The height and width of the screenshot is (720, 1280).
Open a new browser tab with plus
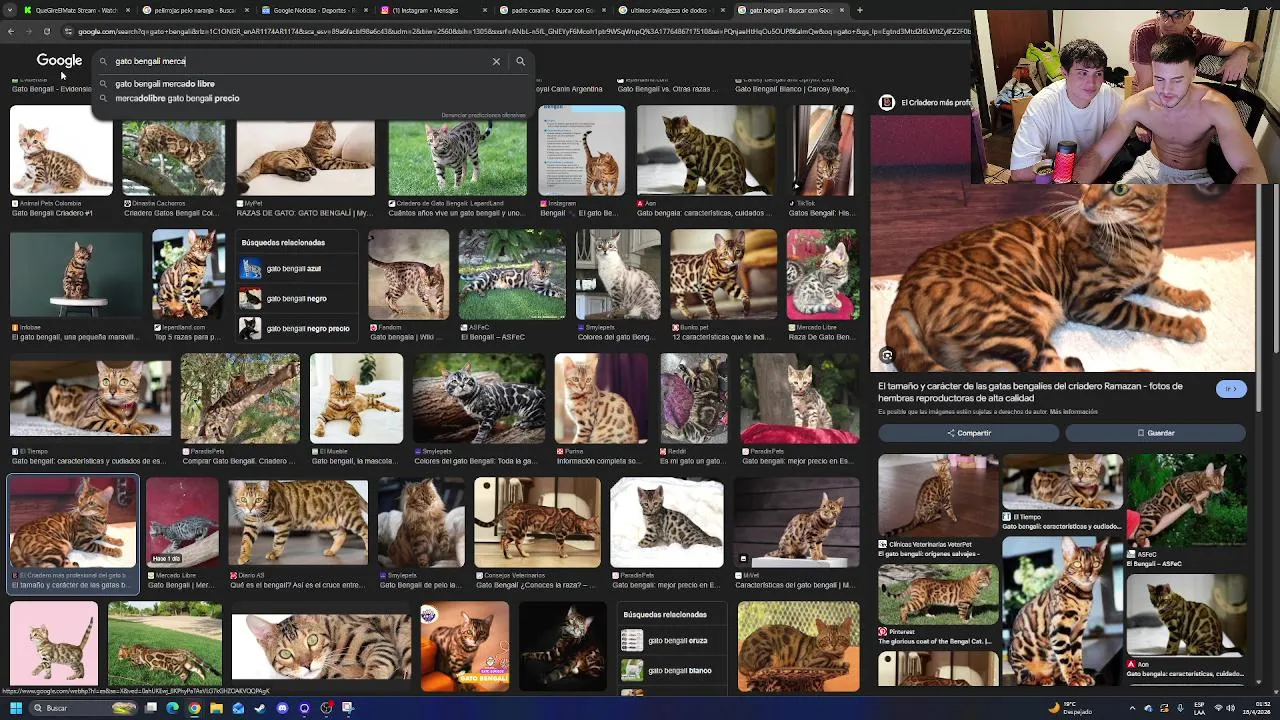[x=860, y=10]
